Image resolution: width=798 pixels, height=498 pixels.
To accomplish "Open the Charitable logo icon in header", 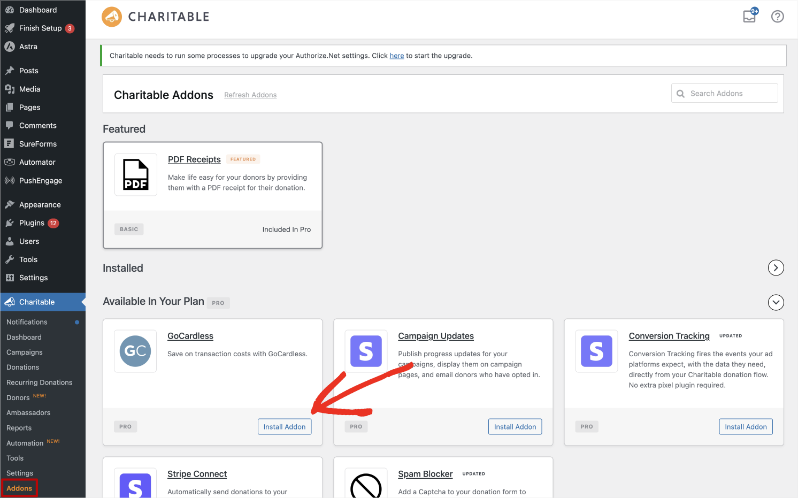I will tap(111, 17).
